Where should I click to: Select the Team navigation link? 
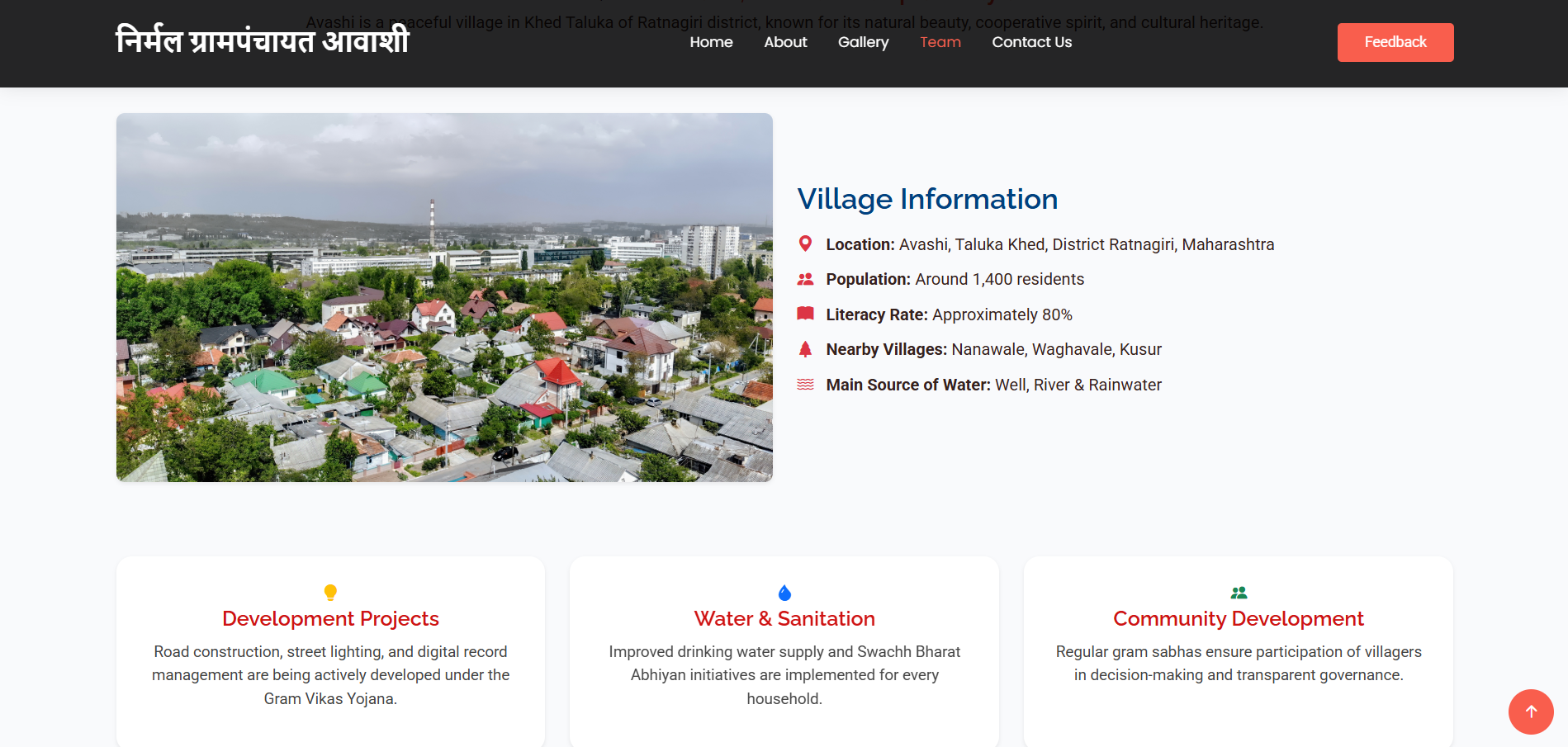[x=940, y=42]
